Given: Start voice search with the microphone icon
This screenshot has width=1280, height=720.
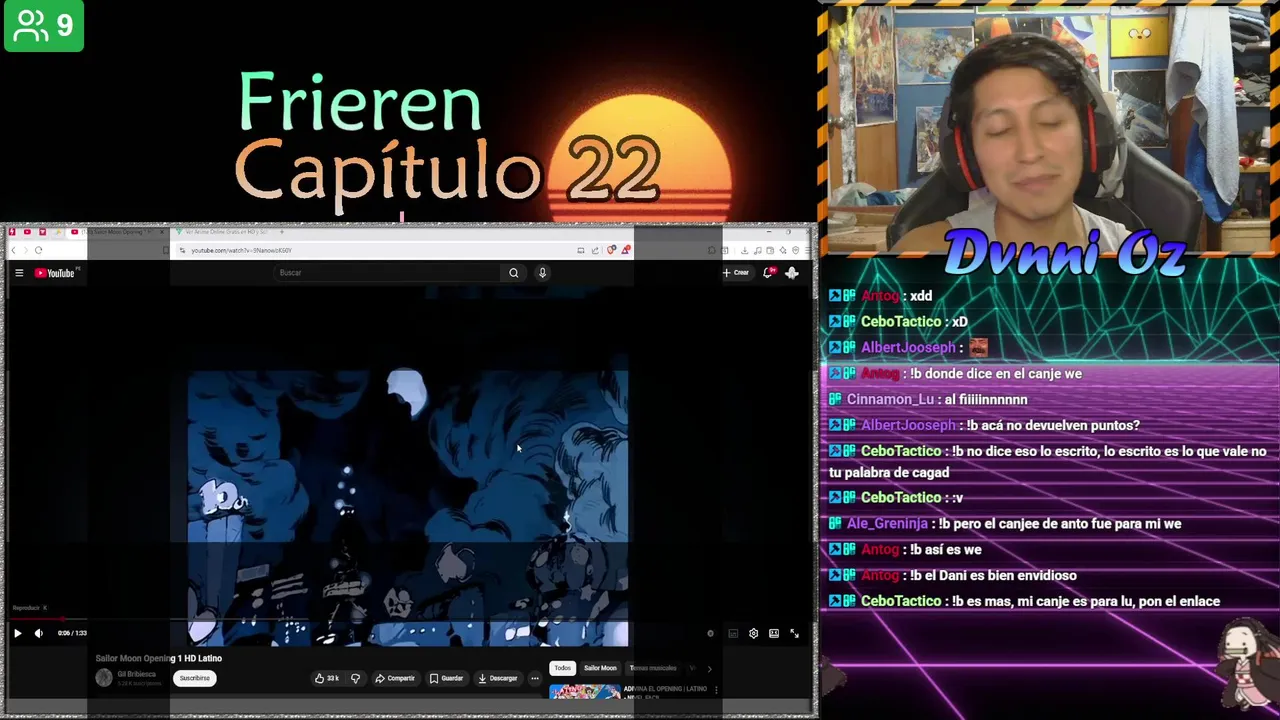Looking at the screenshot, I should [542, 273].
